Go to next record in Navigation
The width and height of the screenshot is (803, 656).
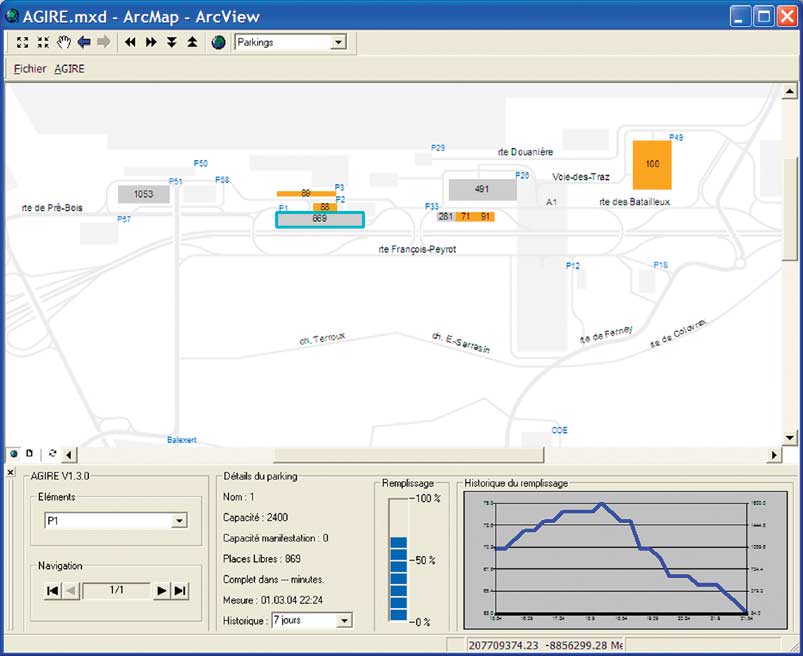coord(160,591)
